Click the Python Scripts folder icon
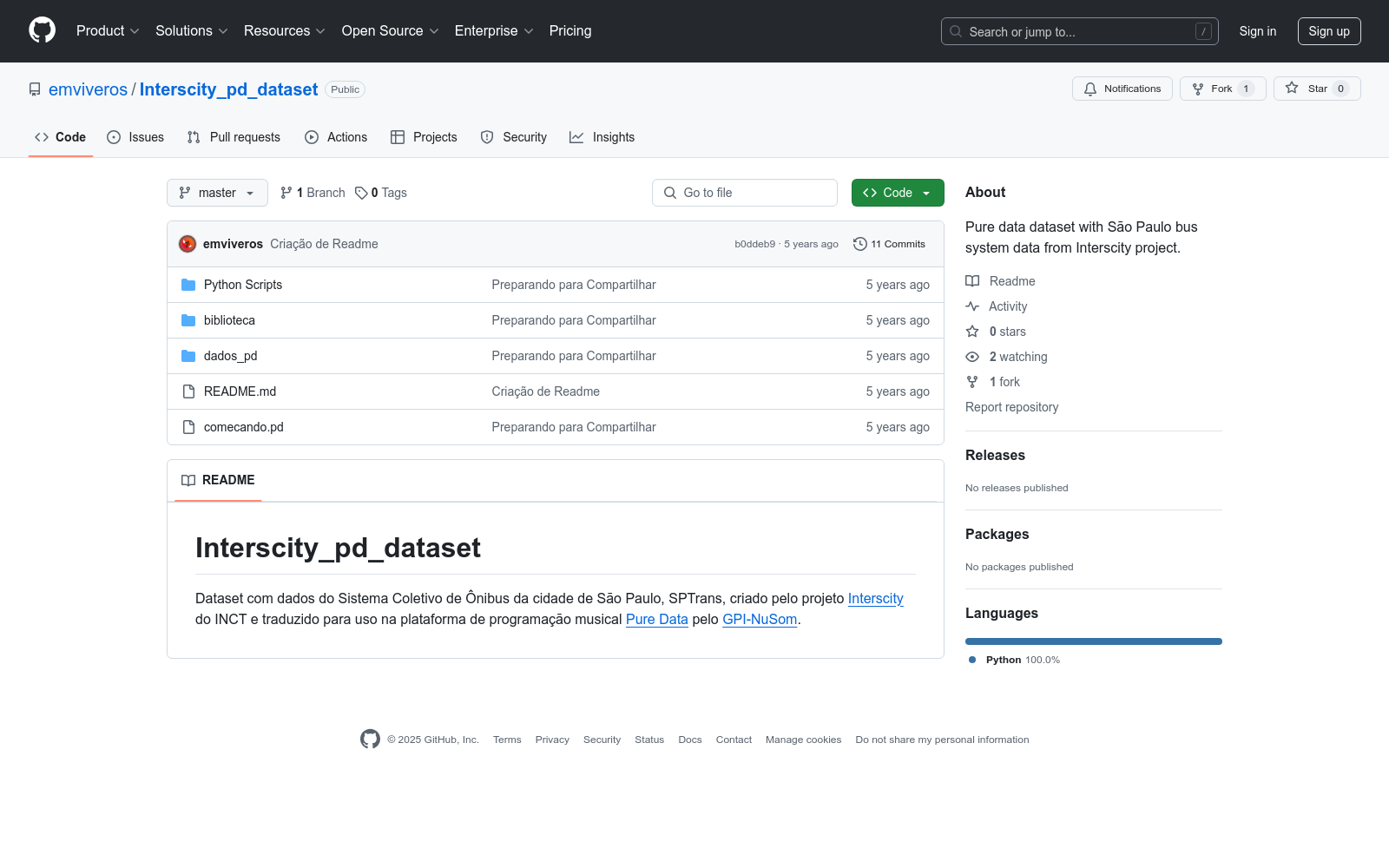1389x868 pixels. click(188, 285)
